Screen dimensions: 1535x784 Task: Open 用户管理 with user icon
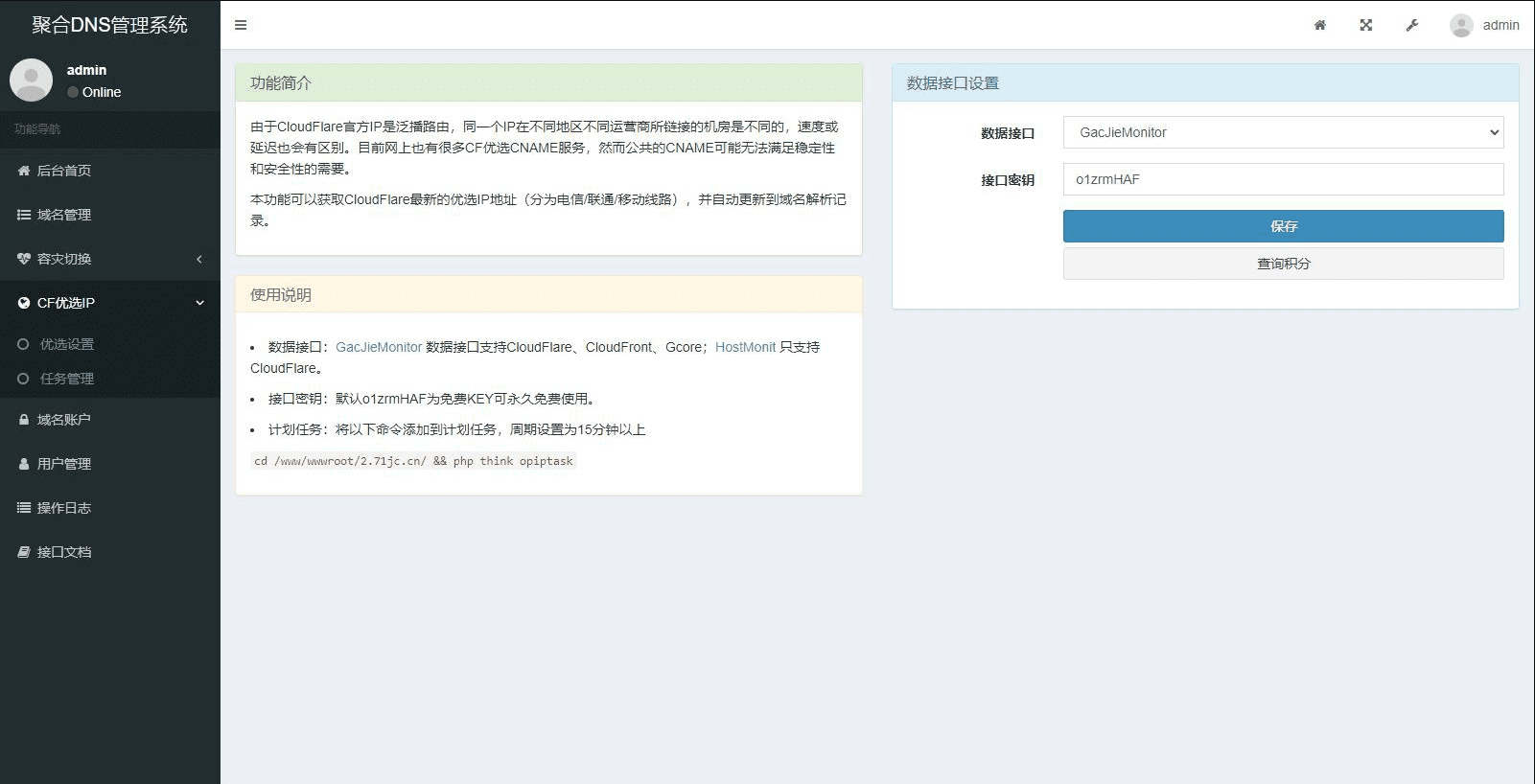pos(64,464)
